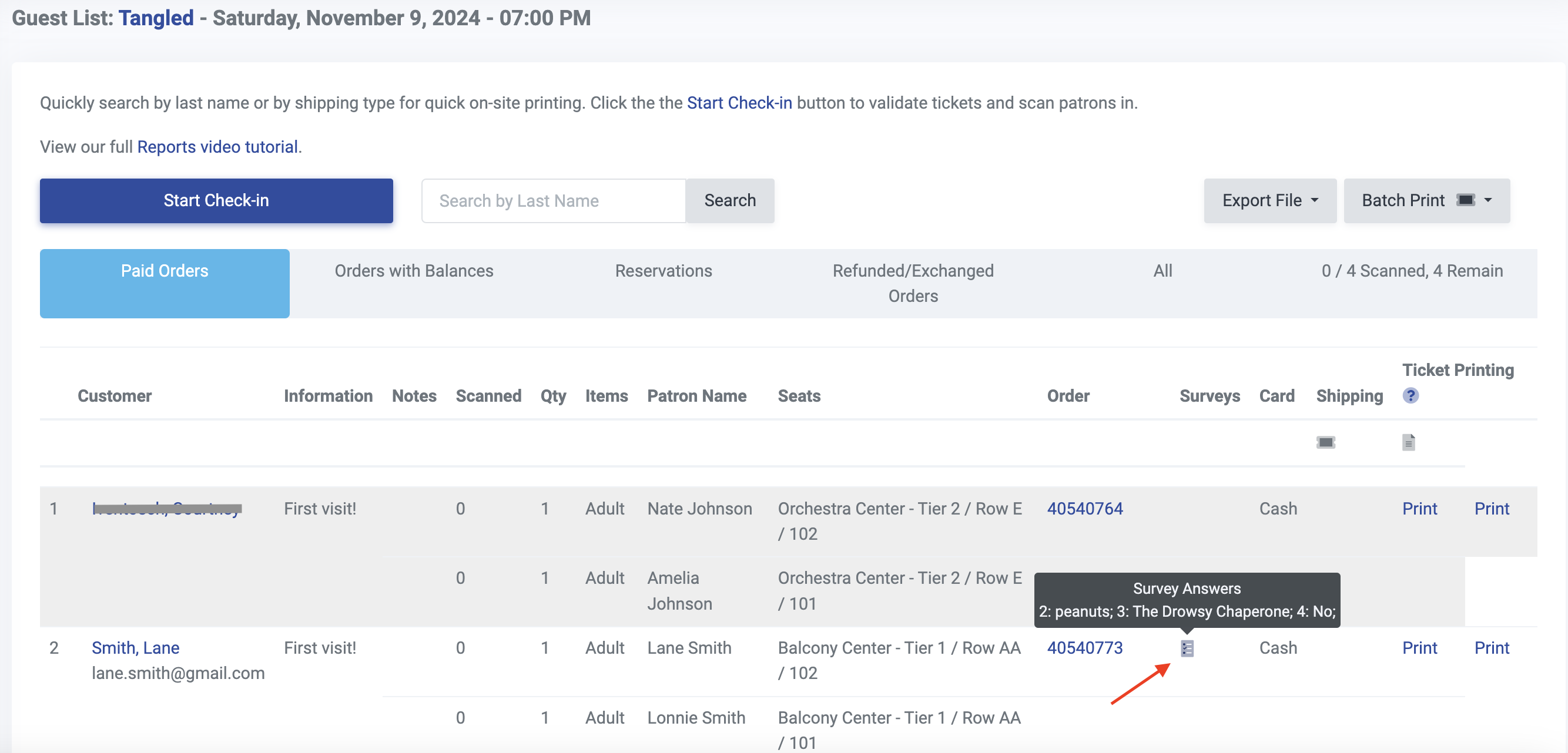
Task: Open order number 40540764
Action: coord(1084,509)
